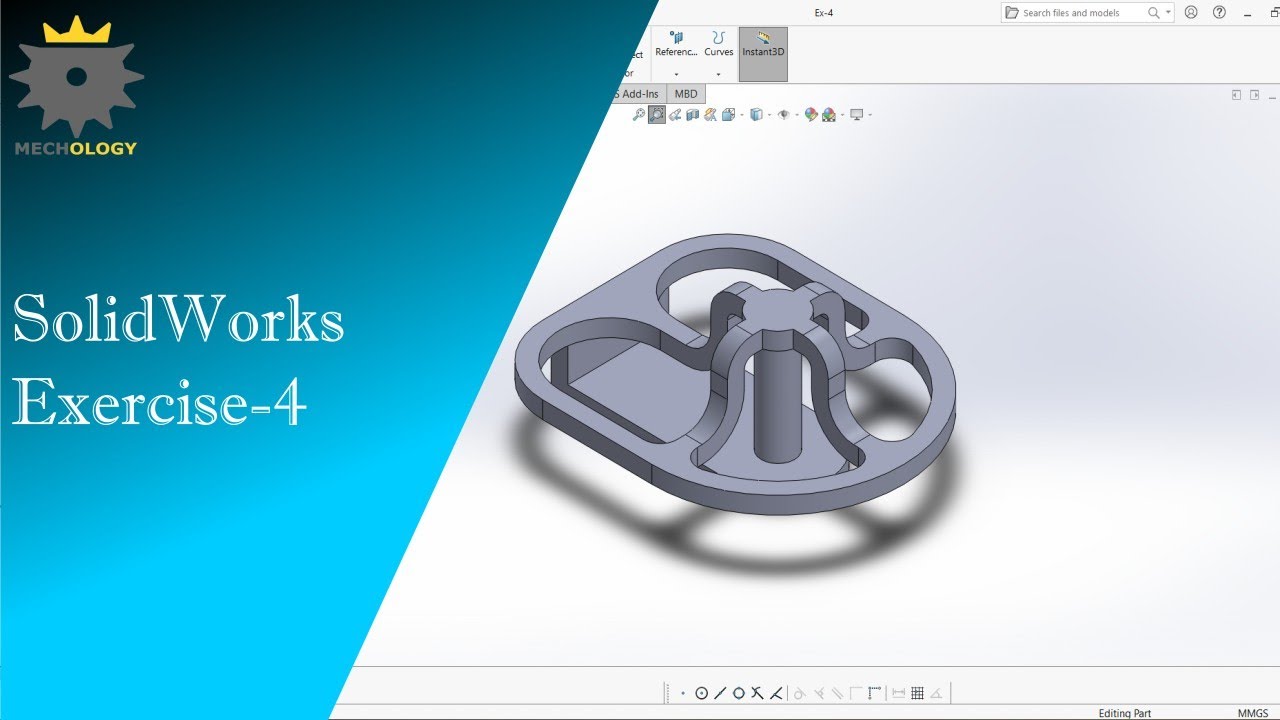Click the Dynamic Annotation Views icon

click(x=710, y=114)
